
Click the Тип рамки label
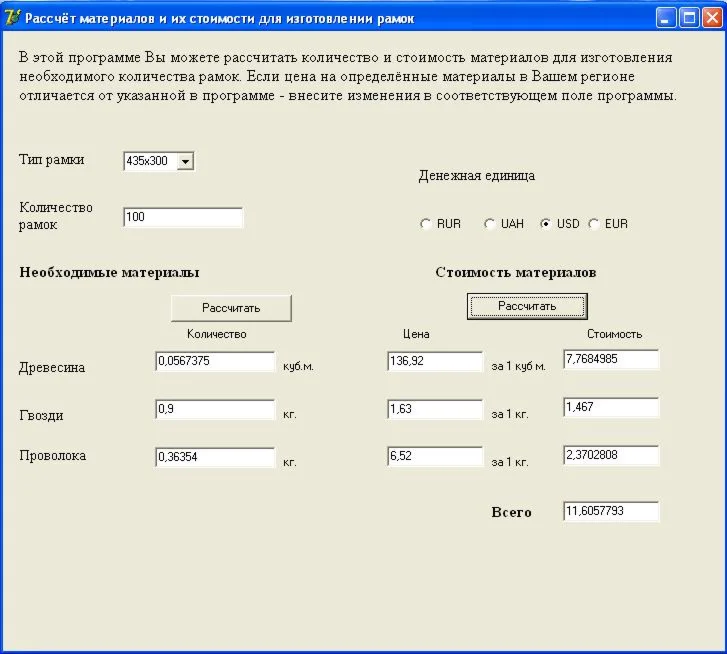pyautogui.click(x=51, y=159)
